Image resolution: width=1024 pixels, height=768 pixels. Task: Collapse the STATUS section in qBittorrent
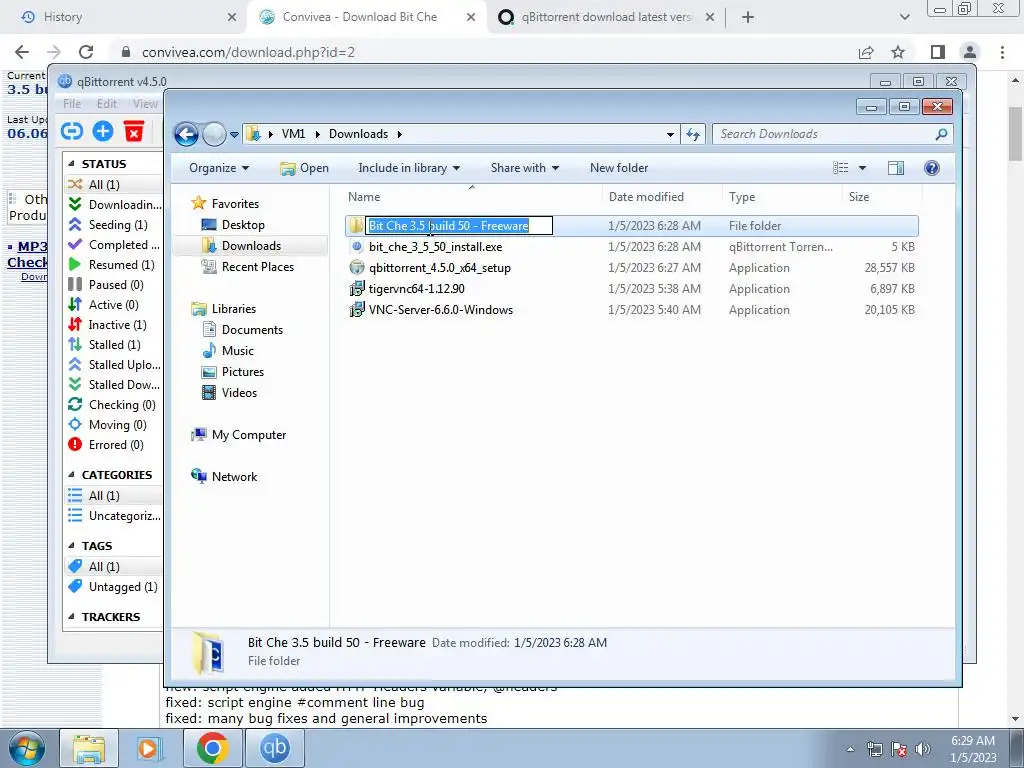(x=72, y=164)
